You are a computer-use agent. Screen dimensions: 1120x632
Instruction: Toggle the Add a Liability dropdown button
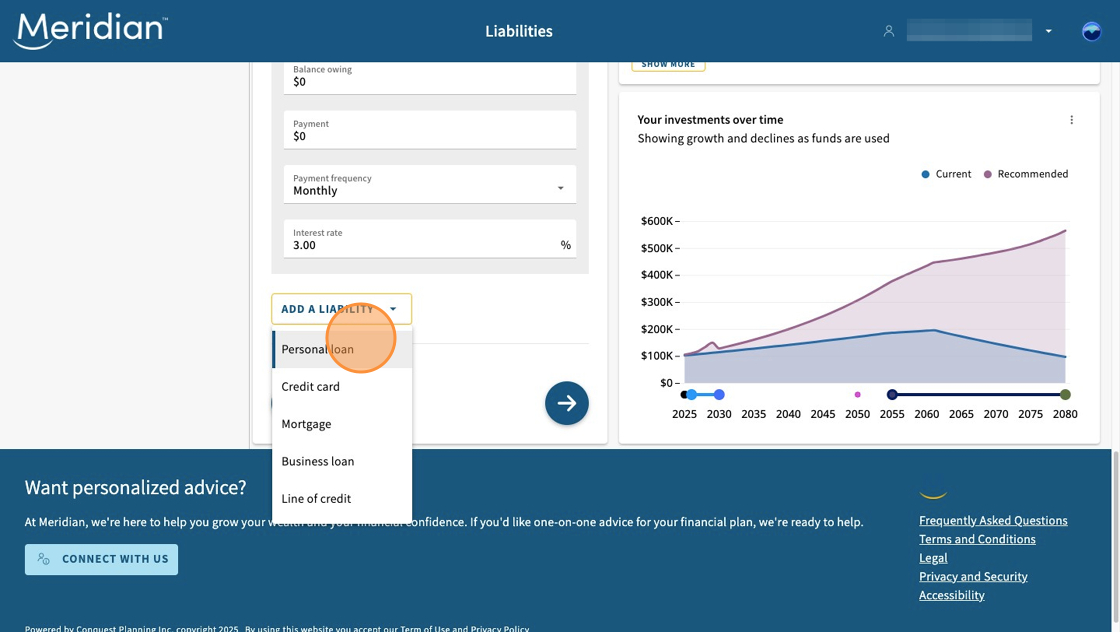pyautogui.click(x=341, y=309)
